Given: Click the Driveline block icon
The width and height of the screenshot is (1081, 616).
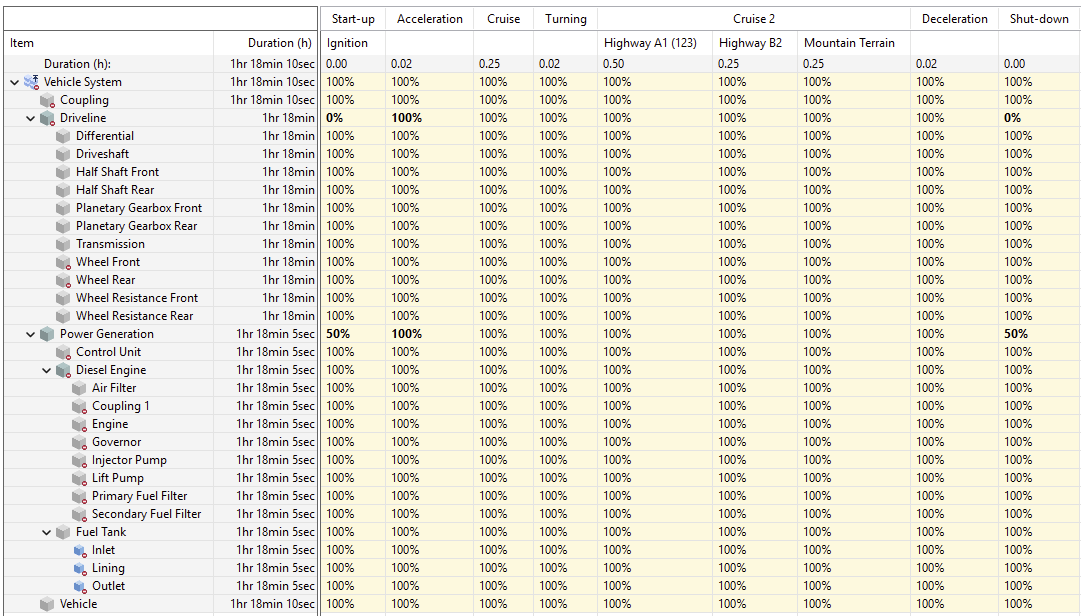Looking at the screenshot, I should (48, 119).
